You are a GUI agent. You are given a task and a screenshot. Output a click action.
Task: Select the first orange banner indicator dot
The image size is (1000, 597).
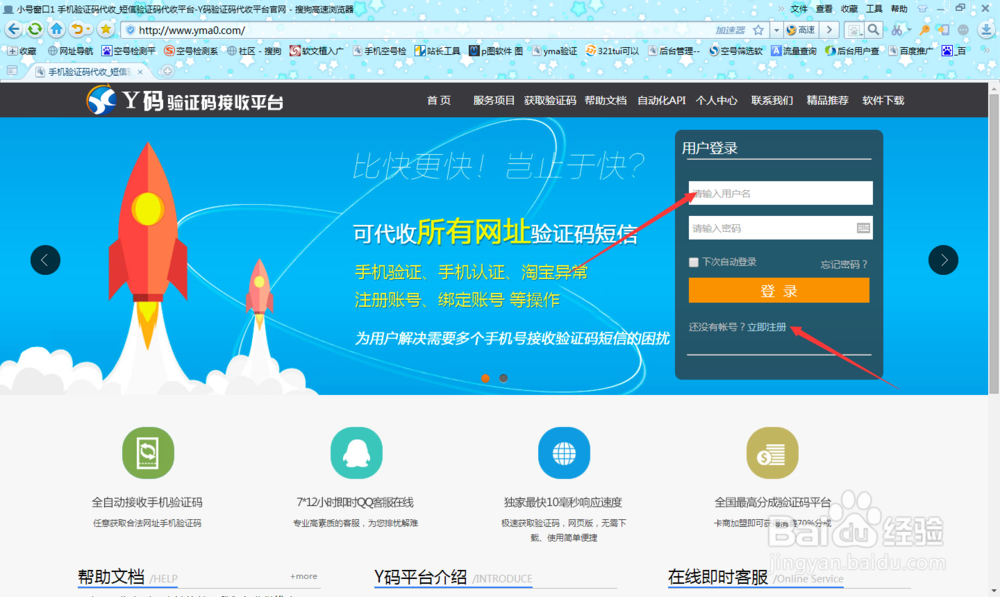coord(485,378)
